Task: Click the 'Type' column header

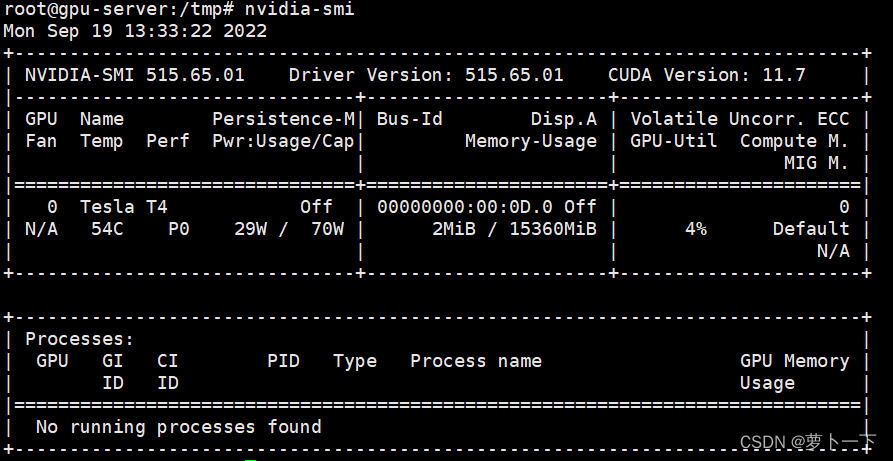Action: 355,361
